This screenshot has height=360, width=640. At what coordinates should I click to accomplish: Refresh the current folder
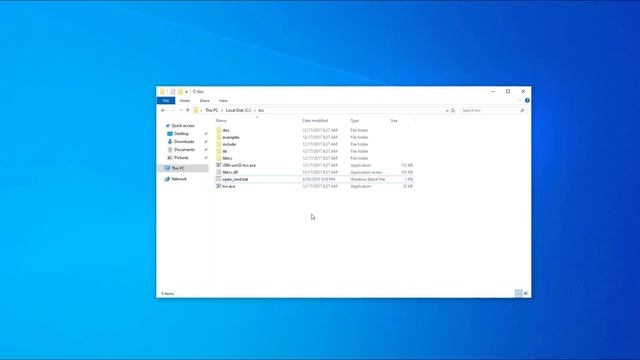tap(453, 110)
